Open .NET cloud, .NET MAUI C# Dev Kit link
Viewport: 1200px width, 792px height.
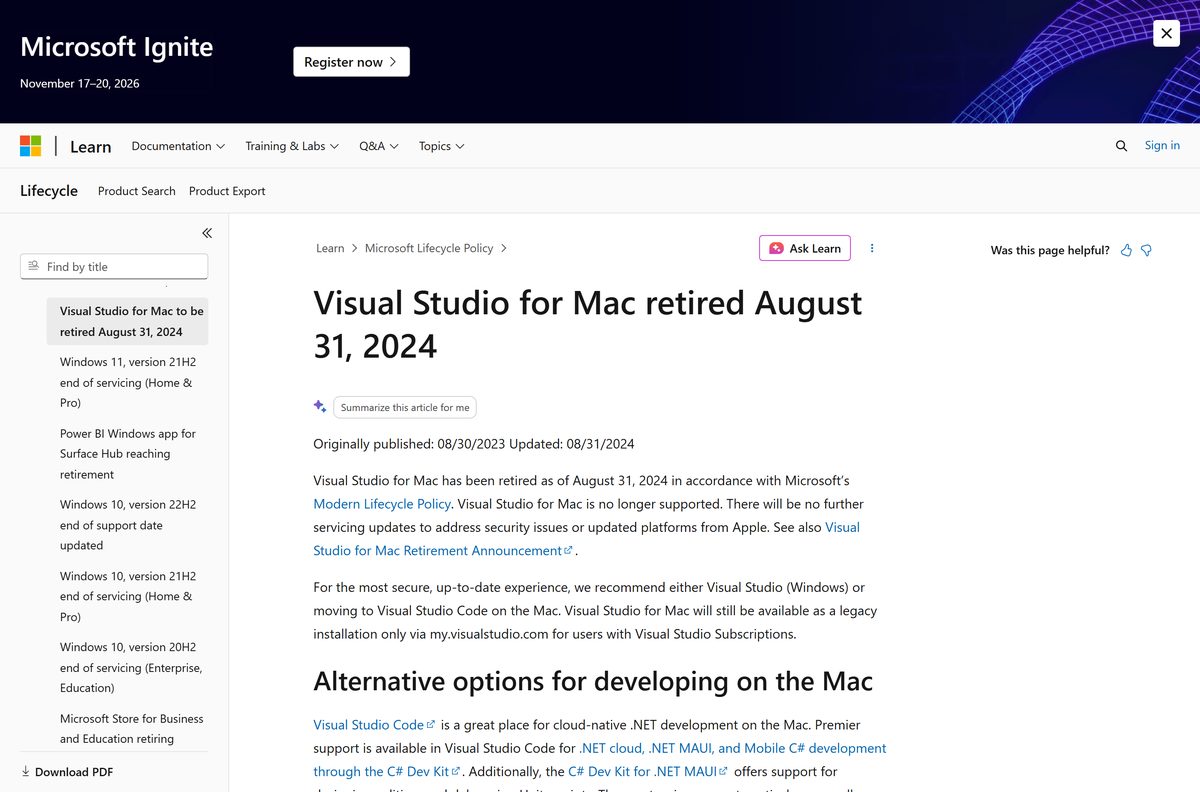(600, 760)
